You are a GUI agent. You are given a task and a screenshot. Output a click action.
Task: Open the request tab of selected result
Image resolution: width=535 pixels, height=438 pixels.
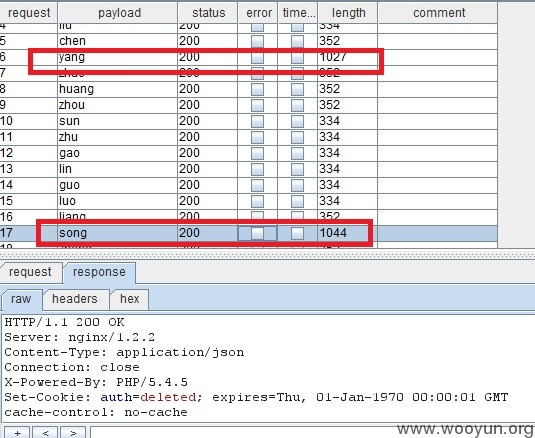click(x=31, y=272)
